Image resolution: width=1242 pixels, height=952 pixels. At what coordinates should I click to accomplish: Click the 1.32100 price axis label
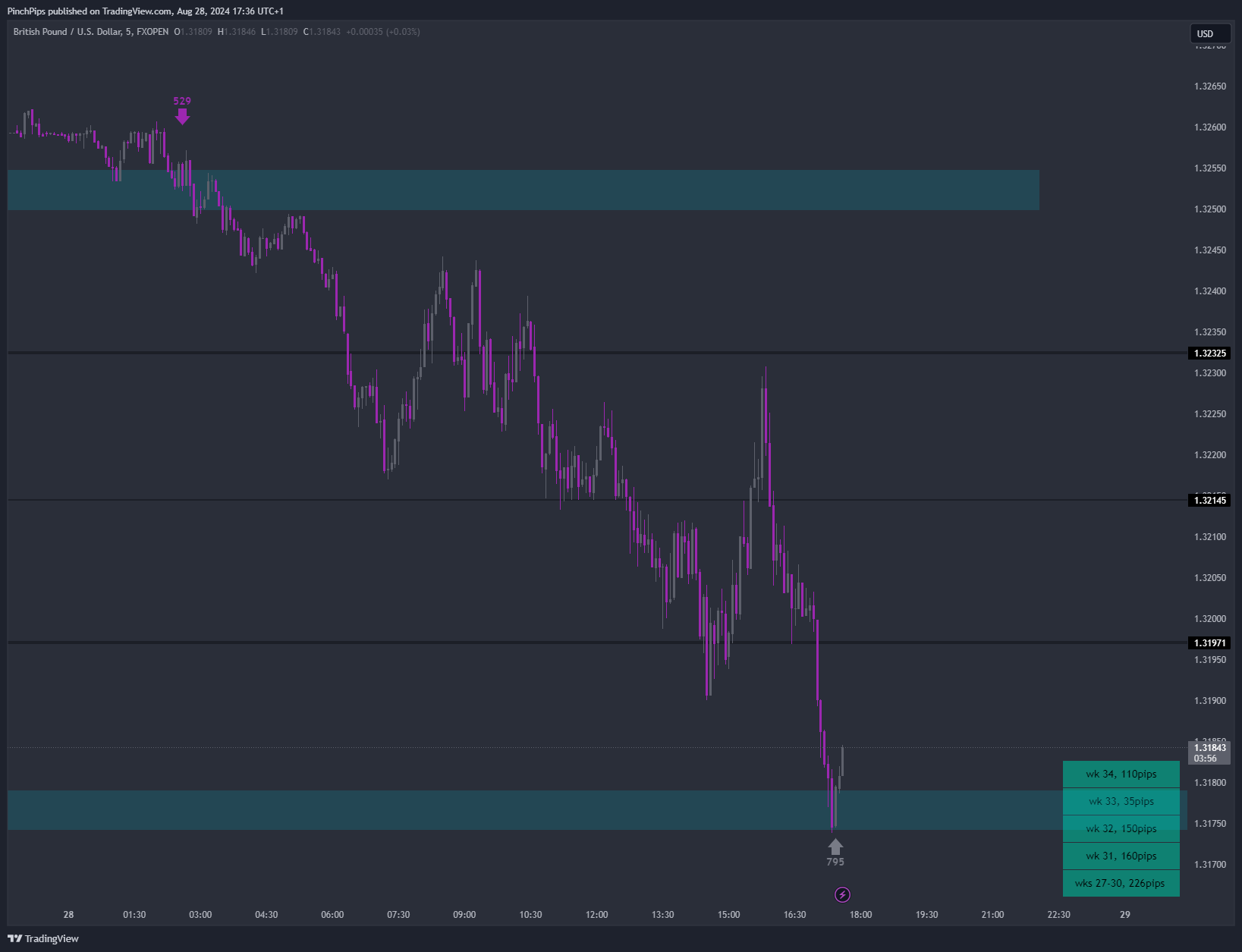point(1210,537)
